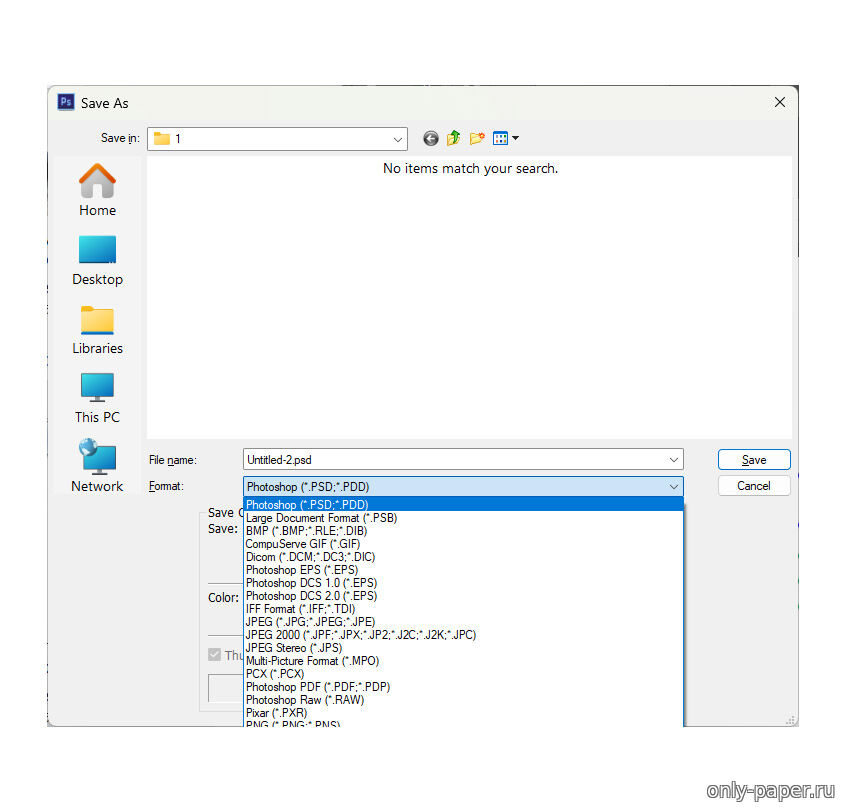Open the View Menu icon dropdown
Viewport: 845px width, 812px height.
click(505, 138)
